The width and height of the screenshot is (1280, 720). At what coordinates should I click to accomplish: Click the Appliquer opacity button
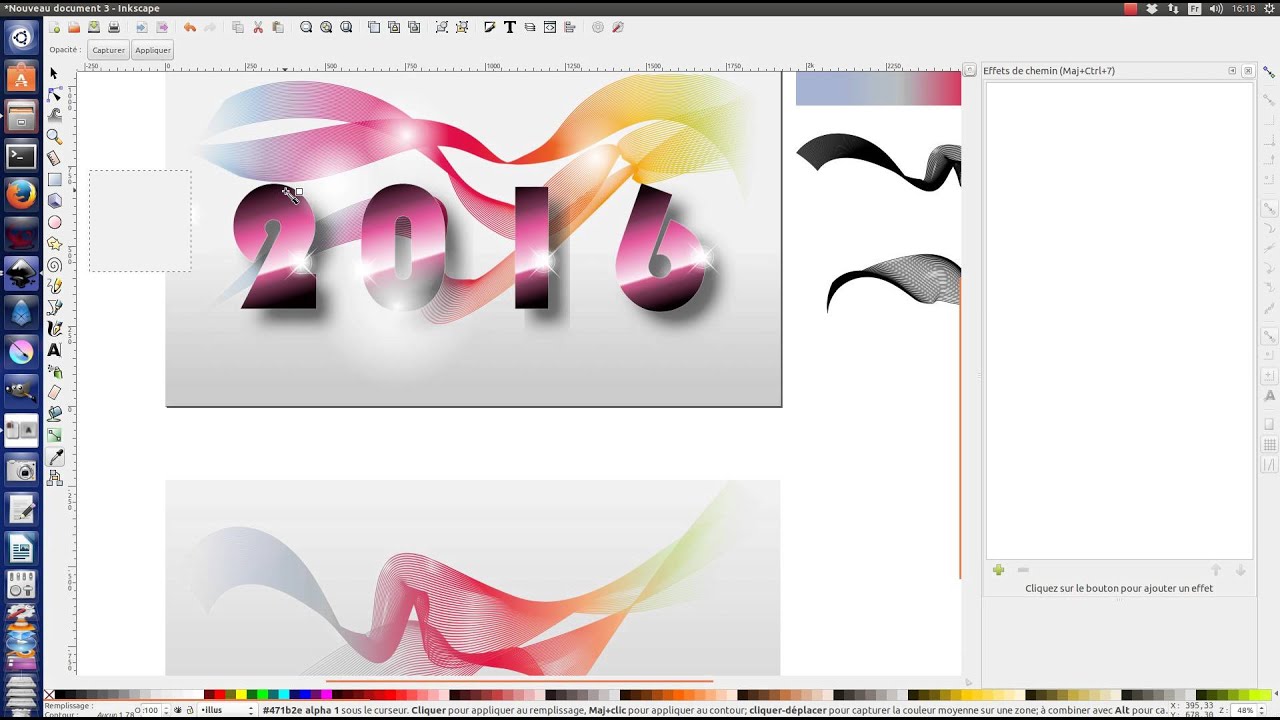(x=153, y=50)
